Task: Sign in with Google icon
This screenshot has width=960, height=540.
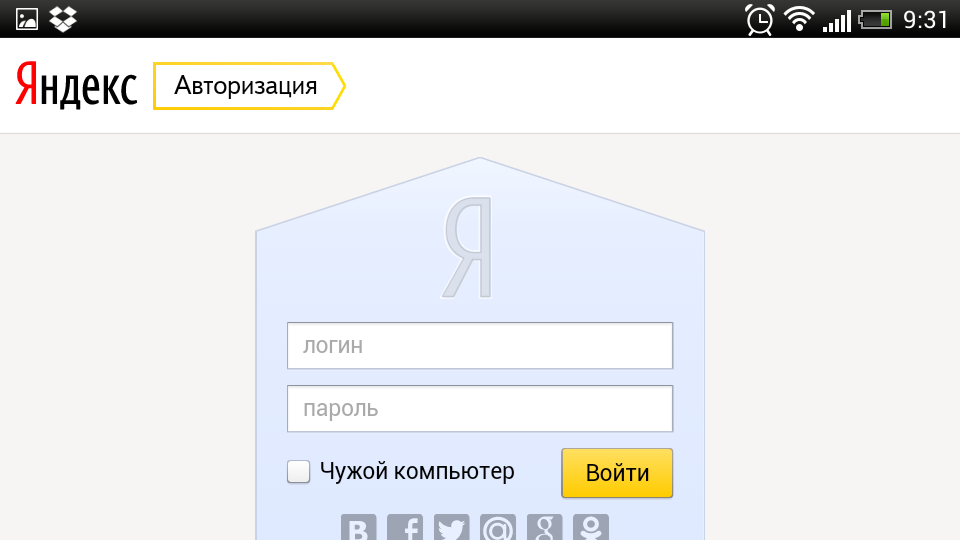Action: point(544,528)
